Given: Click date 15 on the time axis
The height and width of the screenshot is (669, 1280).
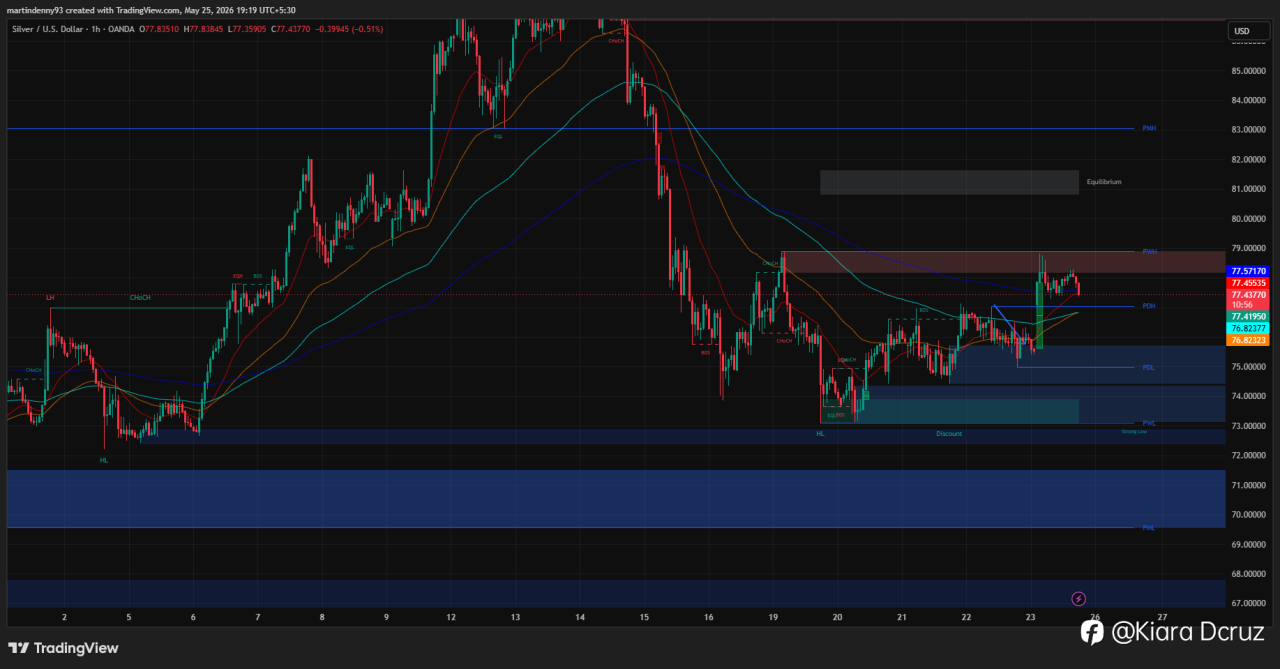Looking at the screenshot, I should (644, 617).
